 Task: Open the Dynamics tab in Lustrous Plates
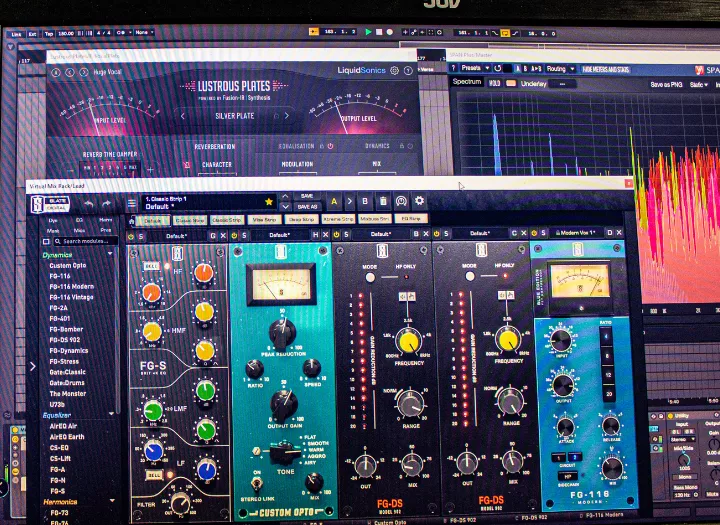(377, 146)
